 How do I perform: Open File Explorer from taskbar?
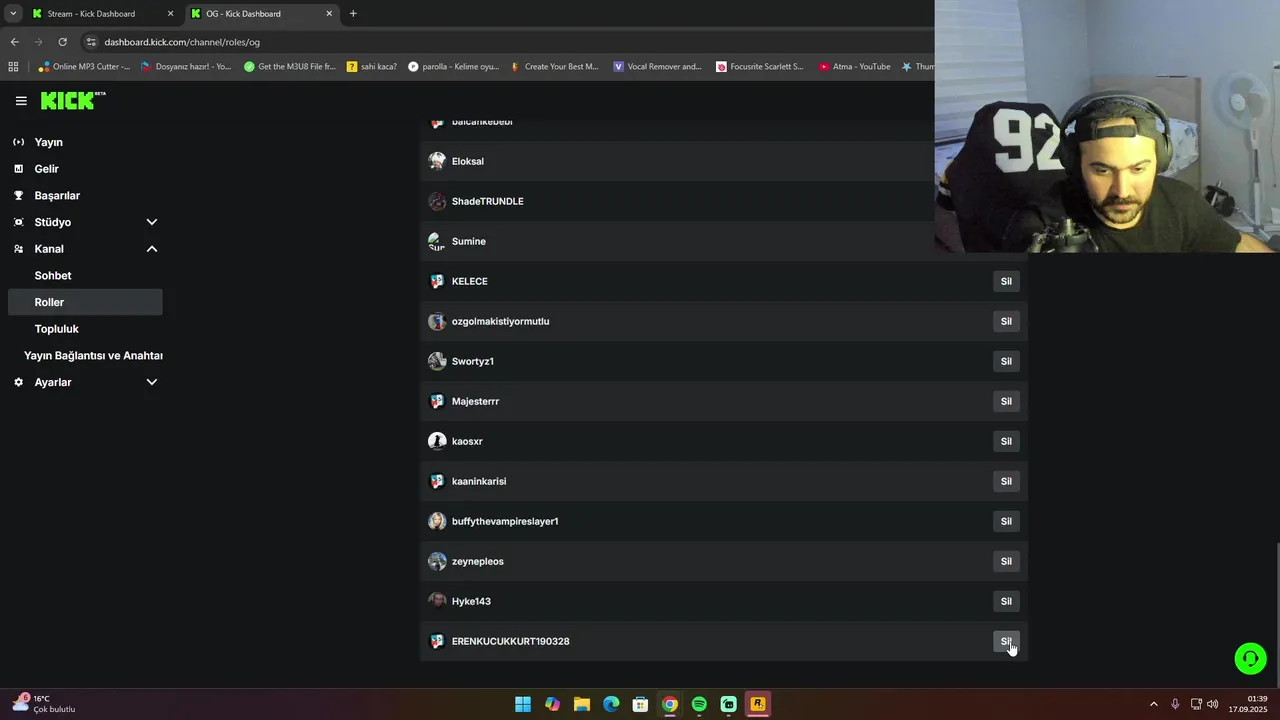(x=582, y=704)
